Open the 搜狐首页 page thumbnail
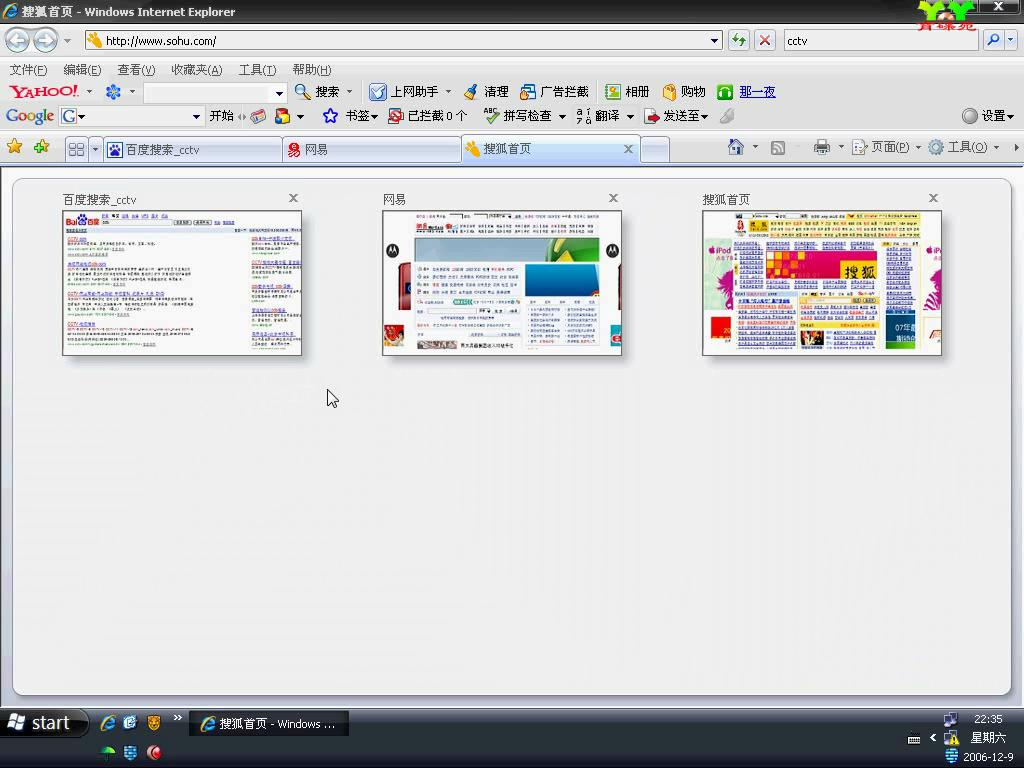 point(822,283)
